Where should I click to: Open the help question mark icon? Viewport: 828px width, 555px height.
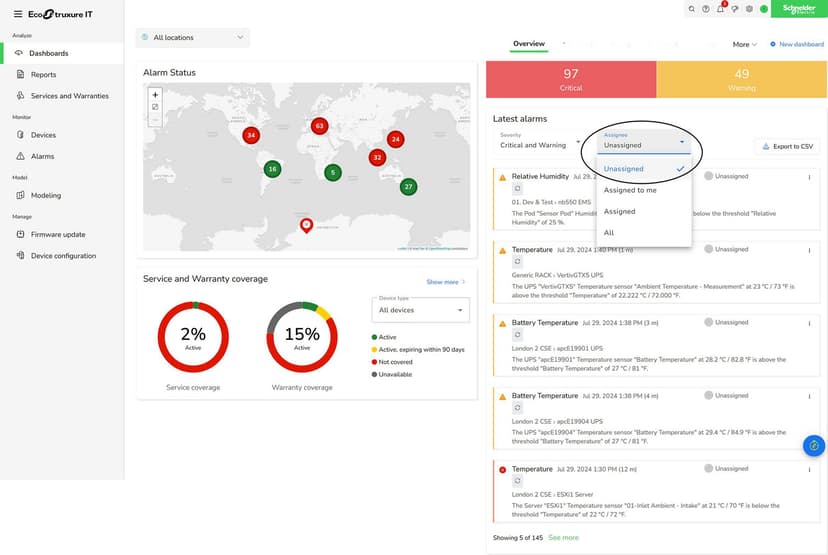click(x=706, y=9)
